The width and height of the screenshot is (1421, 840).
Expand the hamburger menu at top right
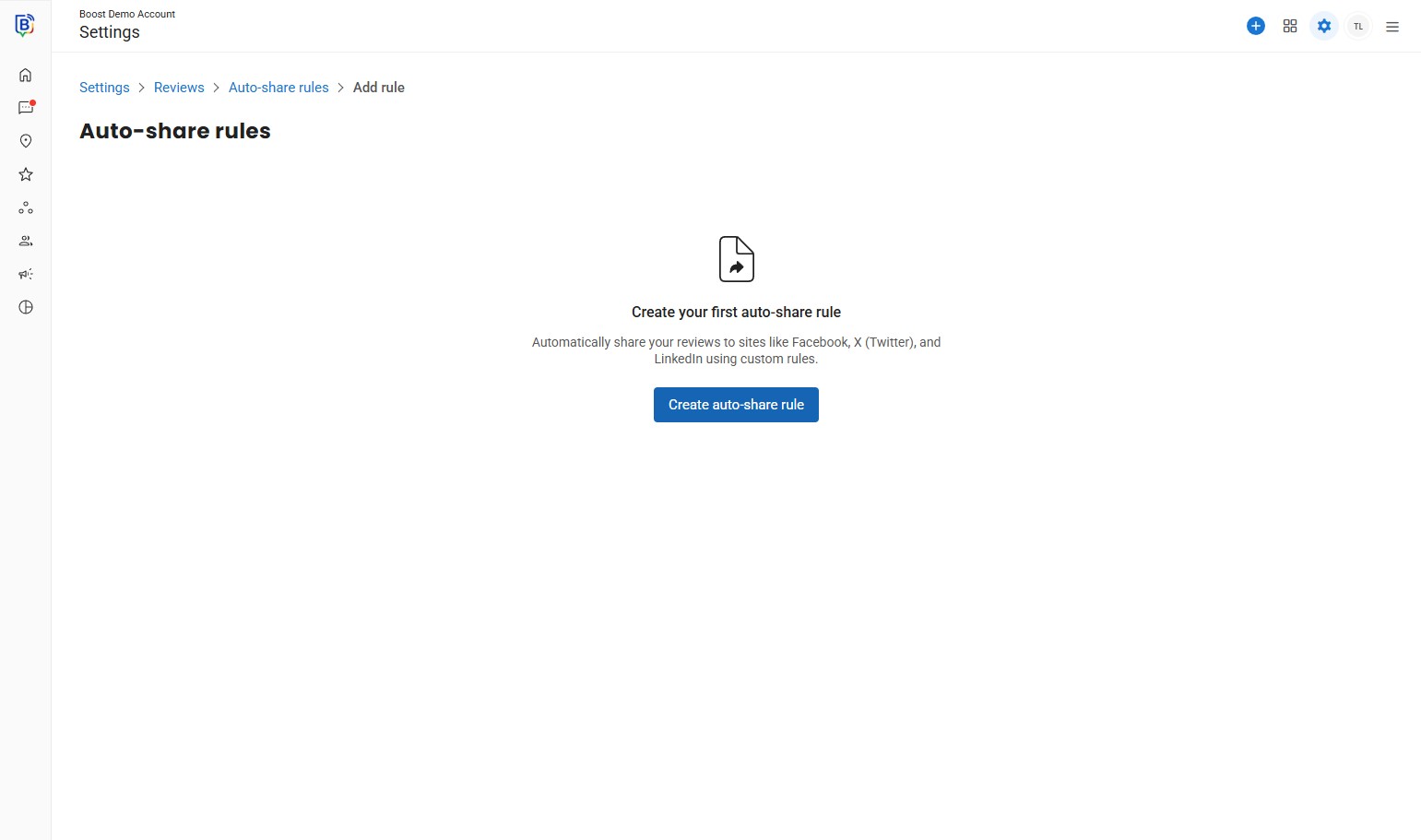[x=1392, y=27]
